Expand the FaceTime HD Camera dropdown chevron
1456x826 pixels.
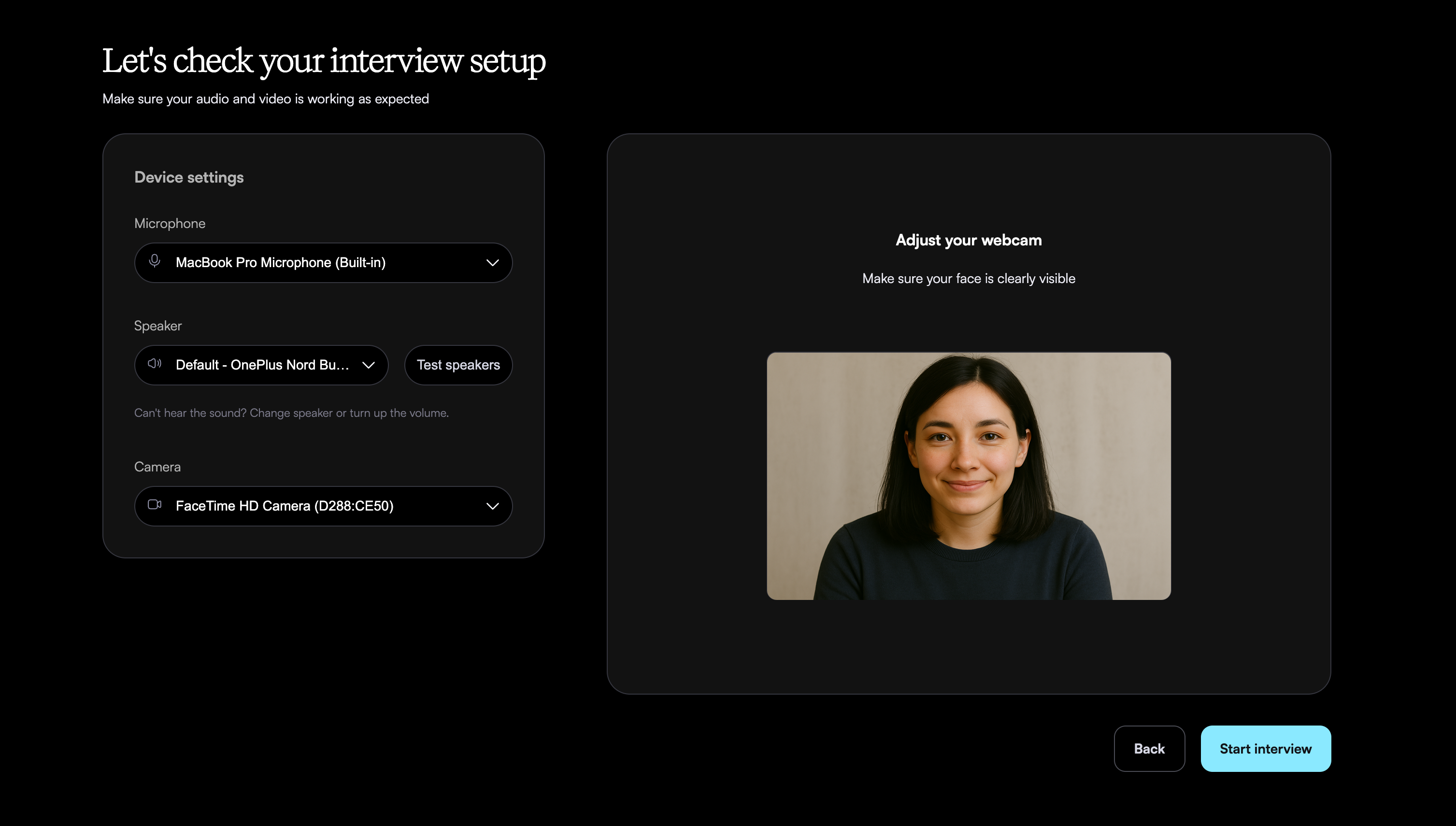pyautogui.click(x=492, y=506)
